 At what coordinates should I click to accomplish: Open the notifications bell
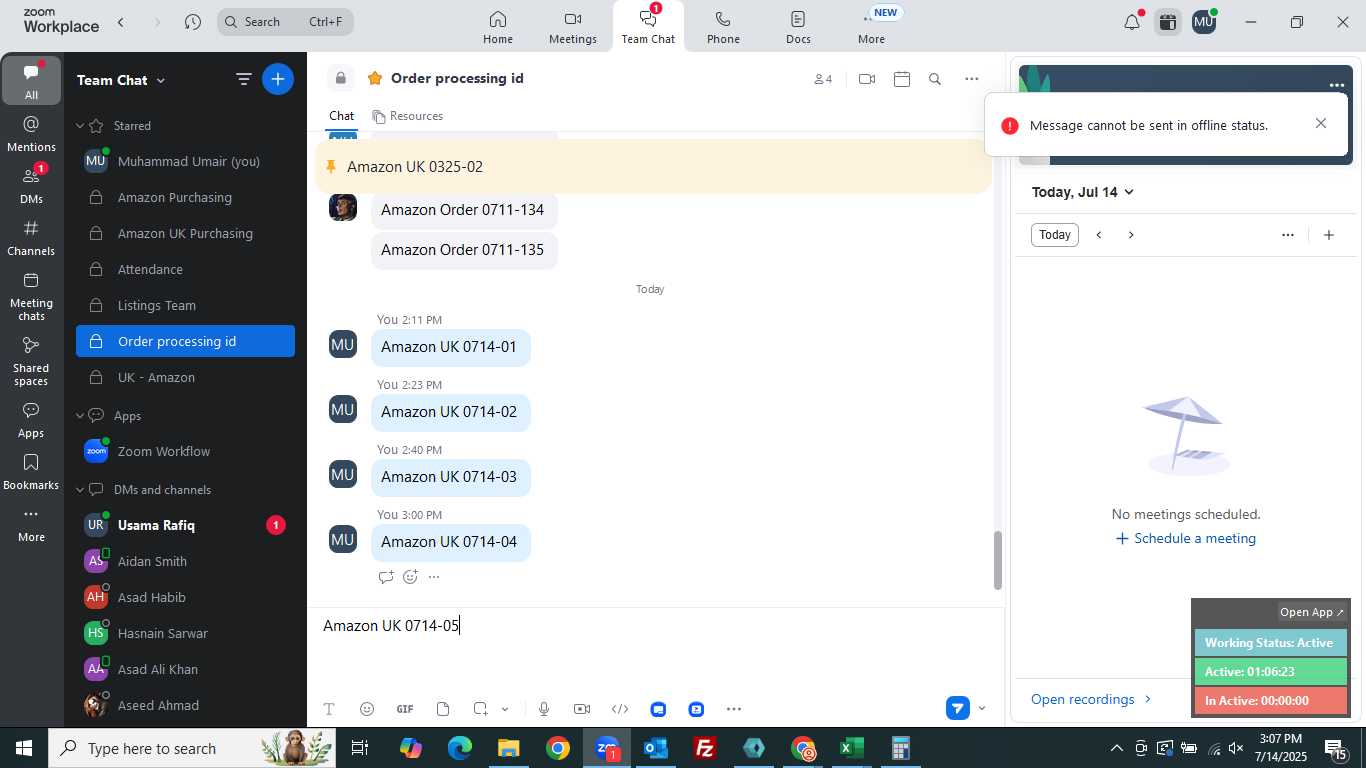click(x=1132, y=22)
